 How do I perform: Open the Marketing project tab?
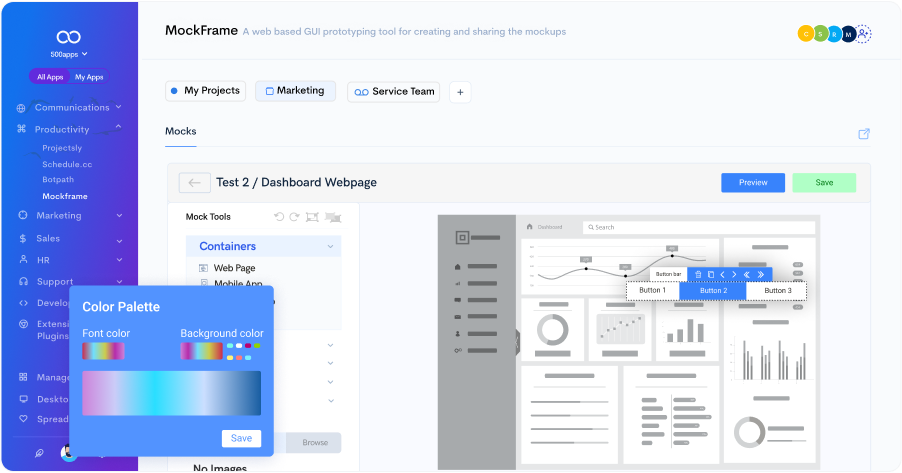(295, 91)
